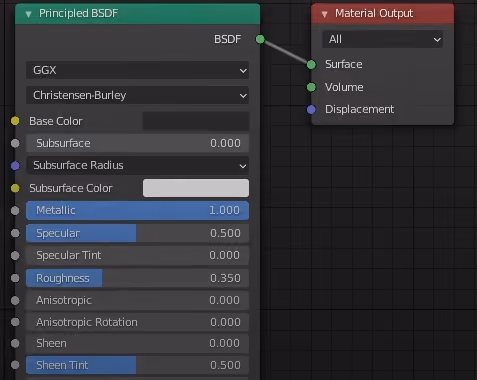
Task: Open the Base Color swatch picker
Action: [x=196, y=121]
